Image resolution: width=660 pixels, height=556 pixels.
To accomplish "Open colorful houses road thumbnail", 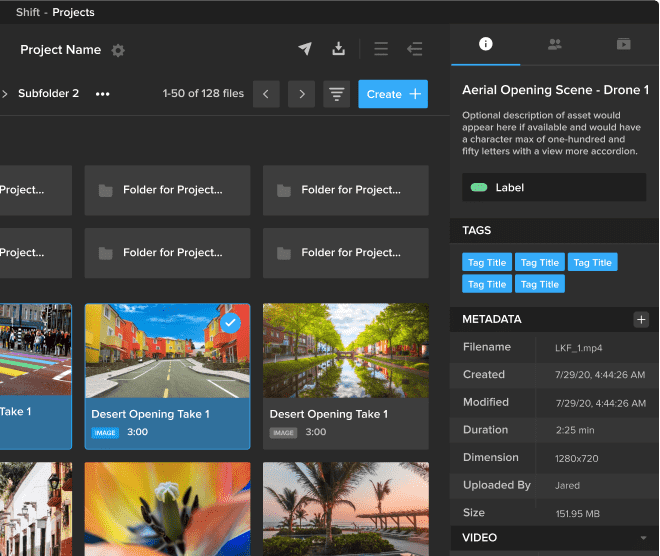I will (x=168, y=351).
